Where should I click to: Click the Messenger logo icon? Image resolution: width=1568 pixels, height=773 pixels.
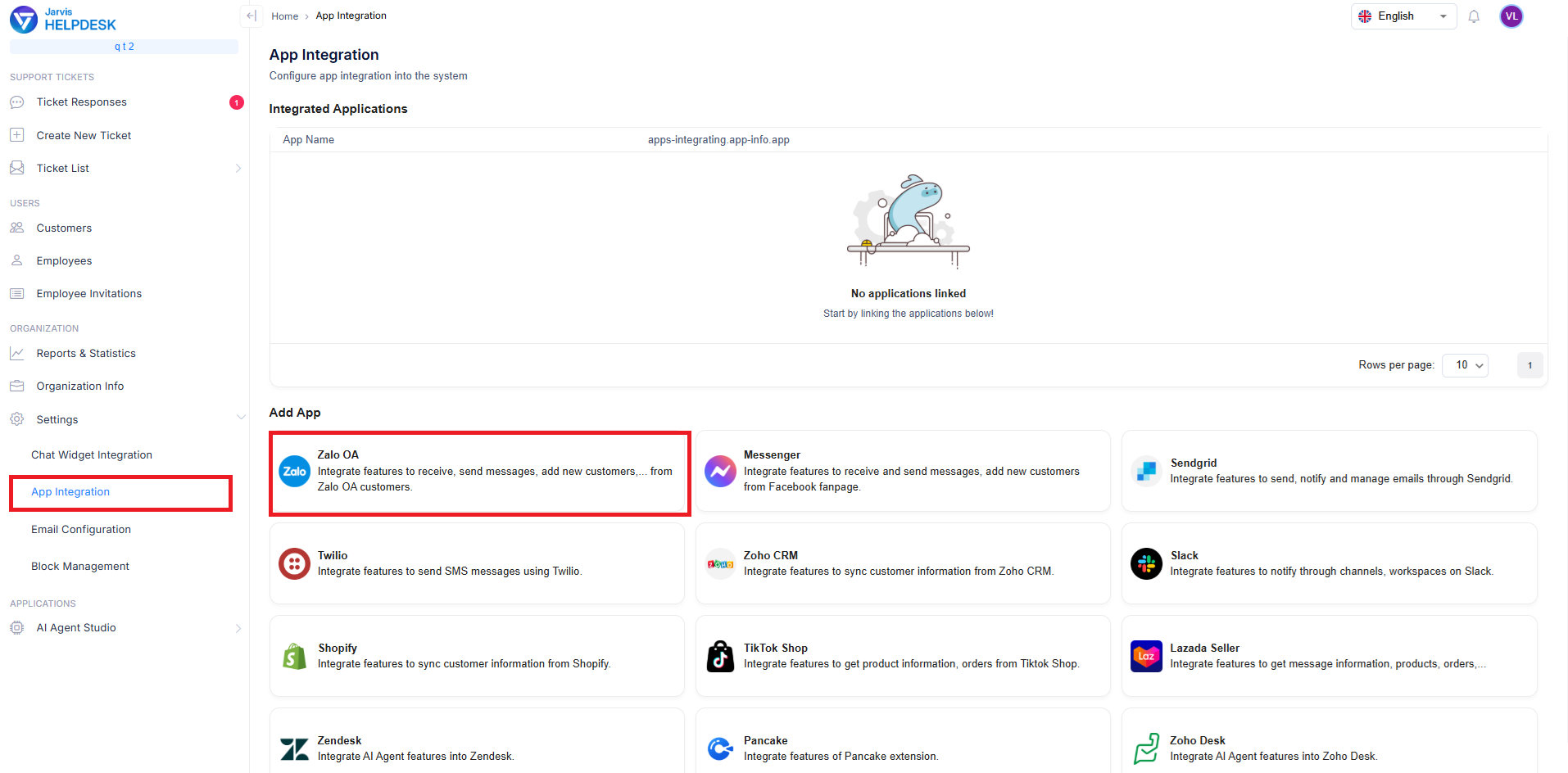[720, 471]
